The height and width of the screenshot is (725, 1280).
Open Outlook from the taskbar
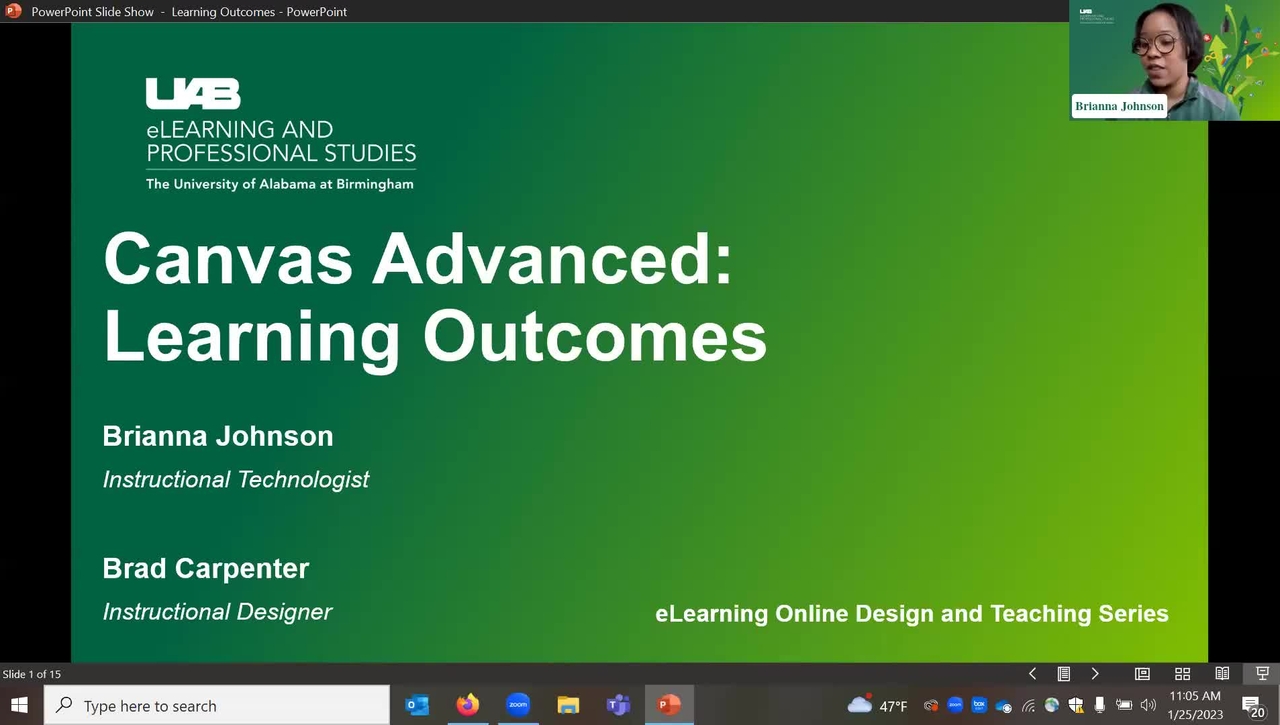pyautogui.click(x=417, y=705)
